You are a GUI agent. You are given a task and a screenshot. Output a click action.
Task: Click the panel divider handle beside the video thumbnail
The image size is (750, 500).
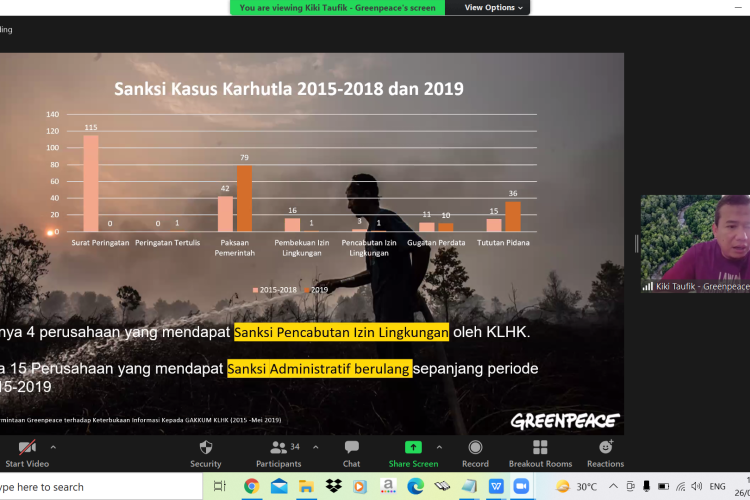tap(636, 244)
